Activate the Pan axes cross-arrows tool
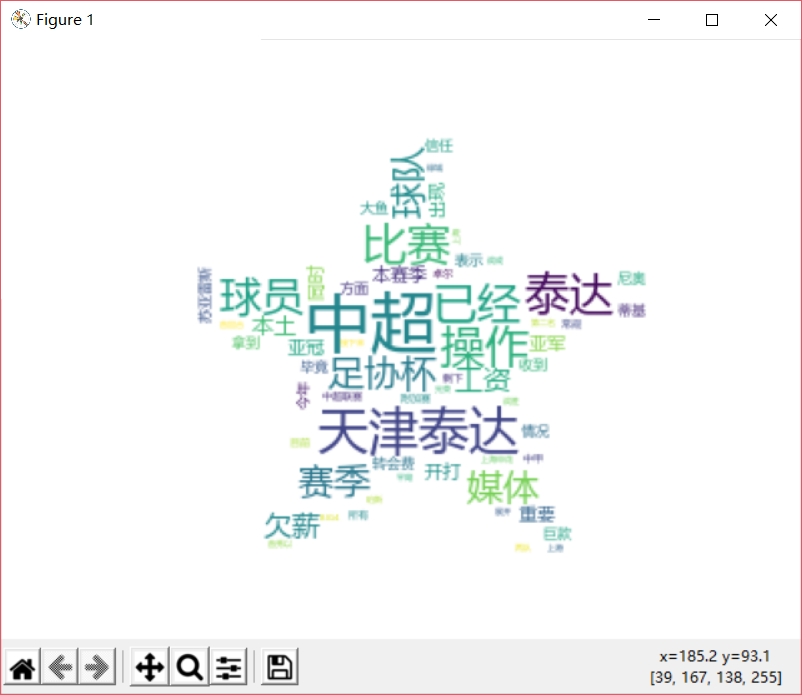802x695 pixels. tap(149, 667)
